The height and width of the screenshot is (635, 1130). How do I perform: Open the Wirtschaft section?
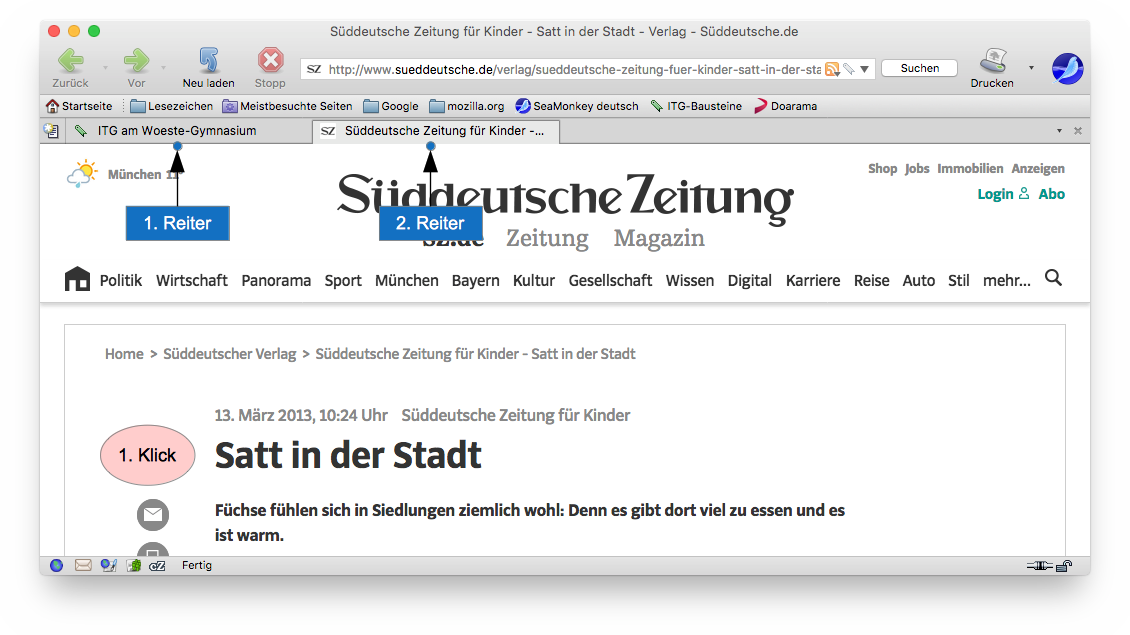tap(192, 280)
